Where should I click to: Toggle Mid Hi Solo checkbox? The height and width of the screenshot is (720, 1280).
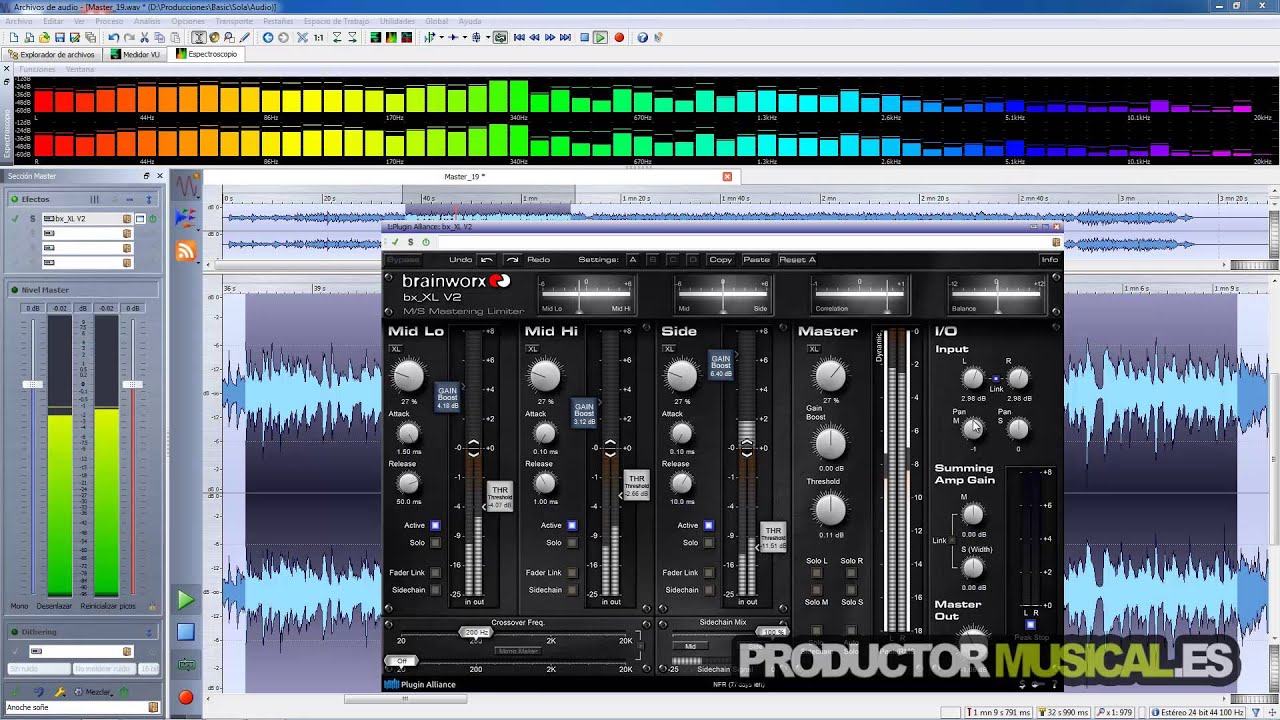tap(572, 543)
